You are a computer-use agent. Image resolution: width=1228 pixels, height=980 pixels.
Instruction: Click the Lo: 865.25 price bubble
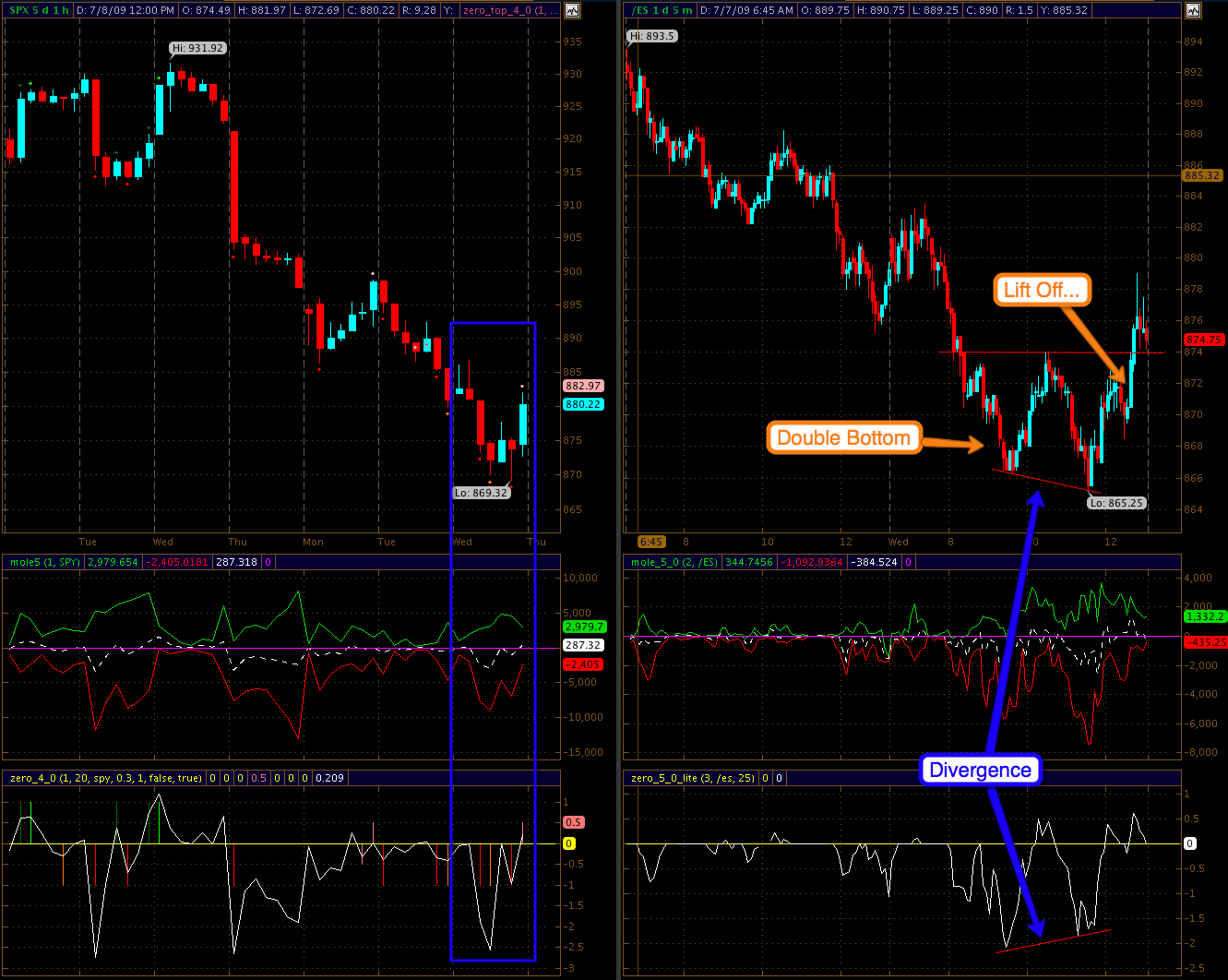[1115, 503]
